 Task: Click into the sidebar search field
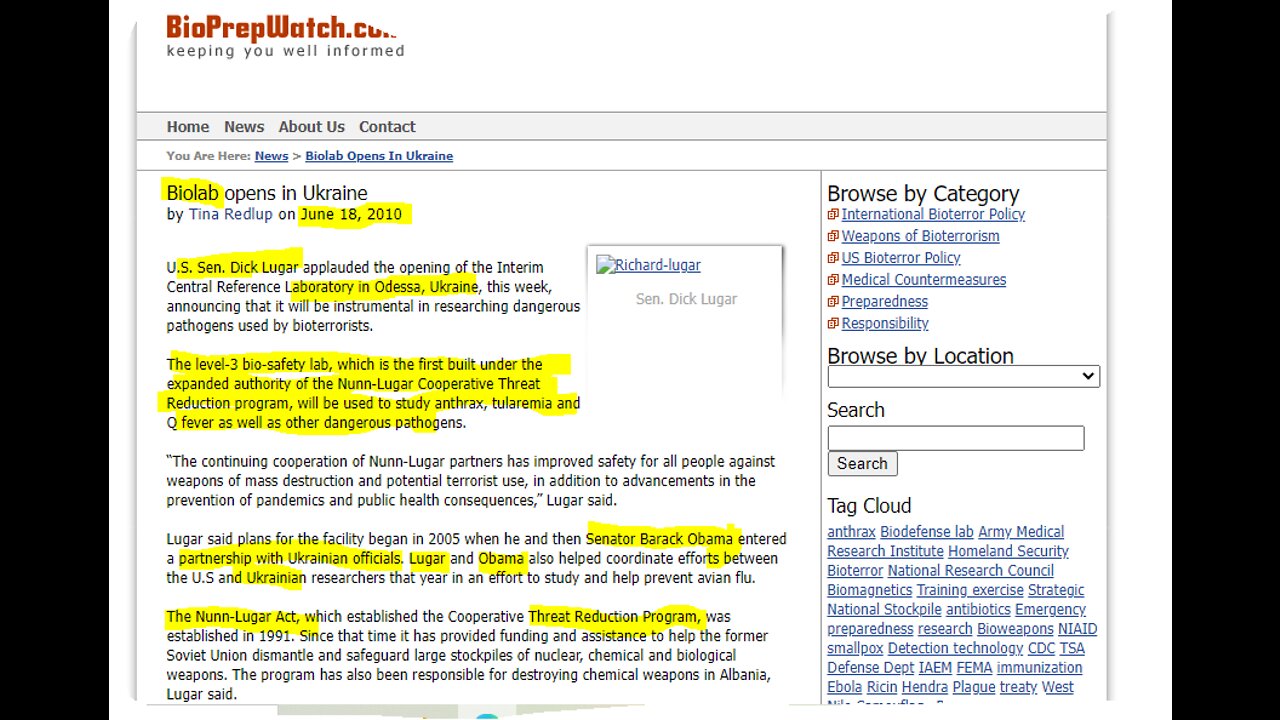(955, 438)
